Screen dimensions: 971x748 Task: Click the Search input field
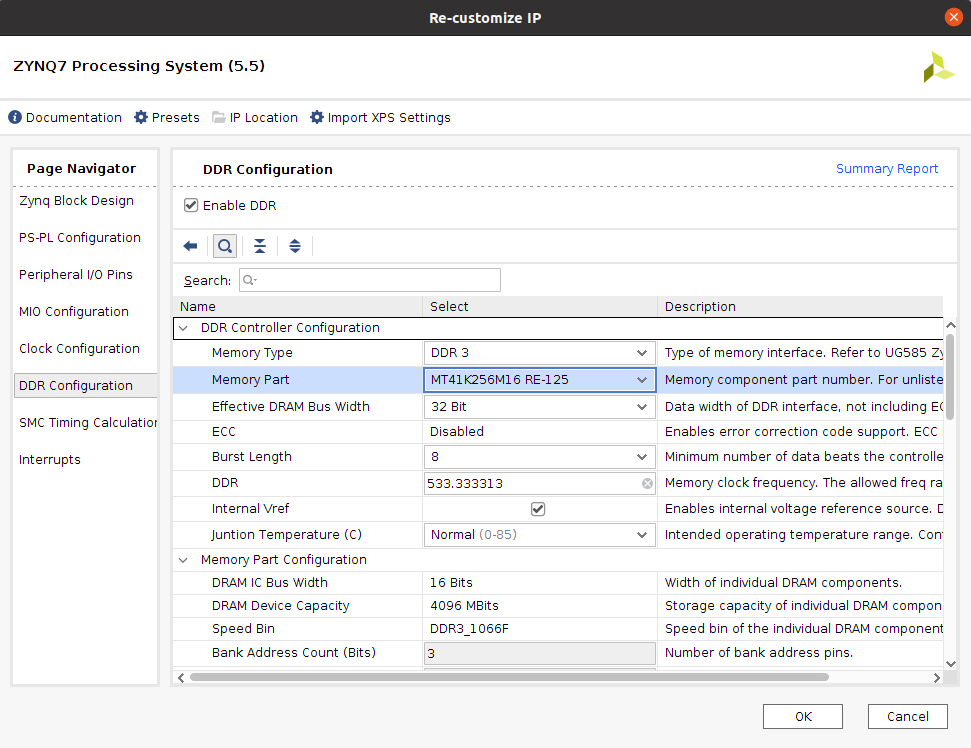370,280
